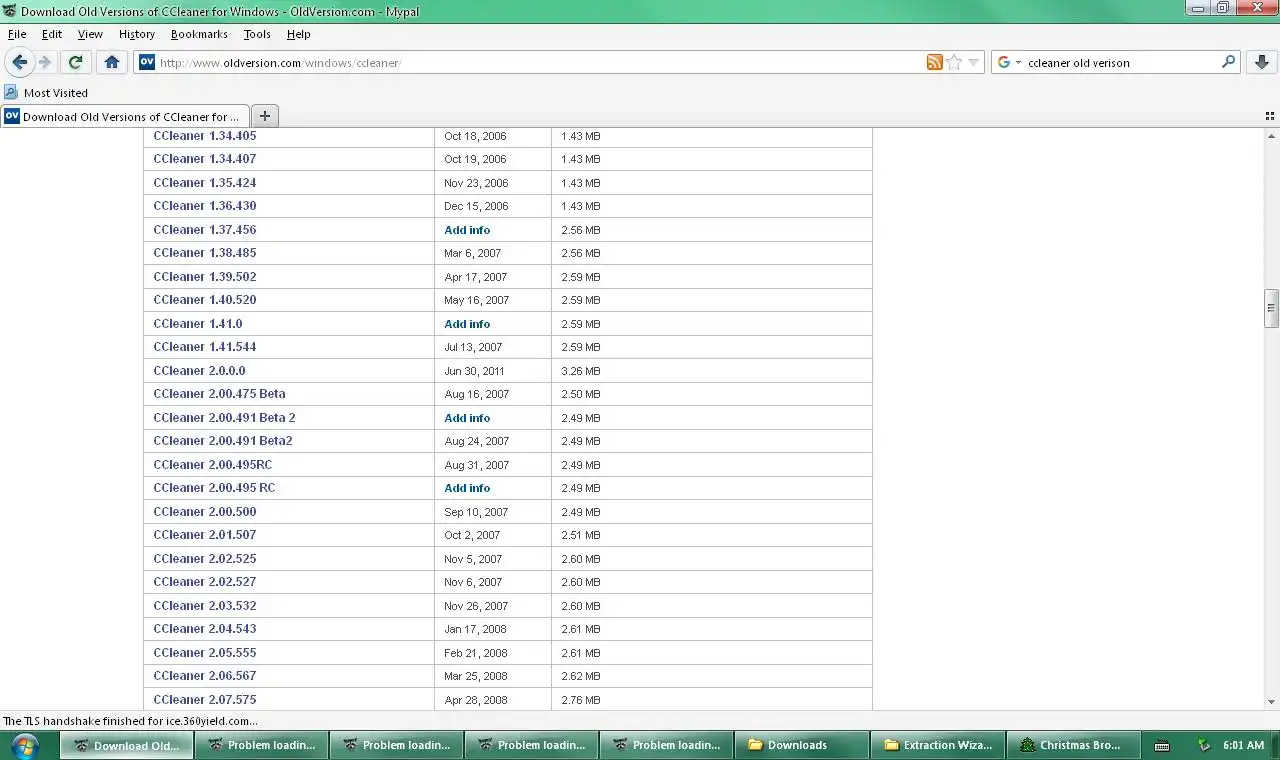Click the Forward navigation arrow
The height and width of the screenshot is (760, 1280).
pos(45,62)
